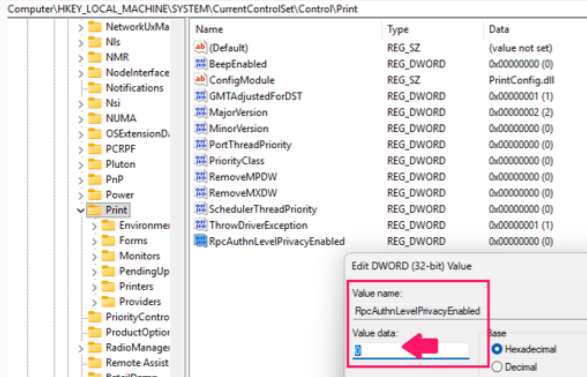Screen dimensions: 587x377
Task: Select the ThrowDriverException value name
Action: point(258,225)
